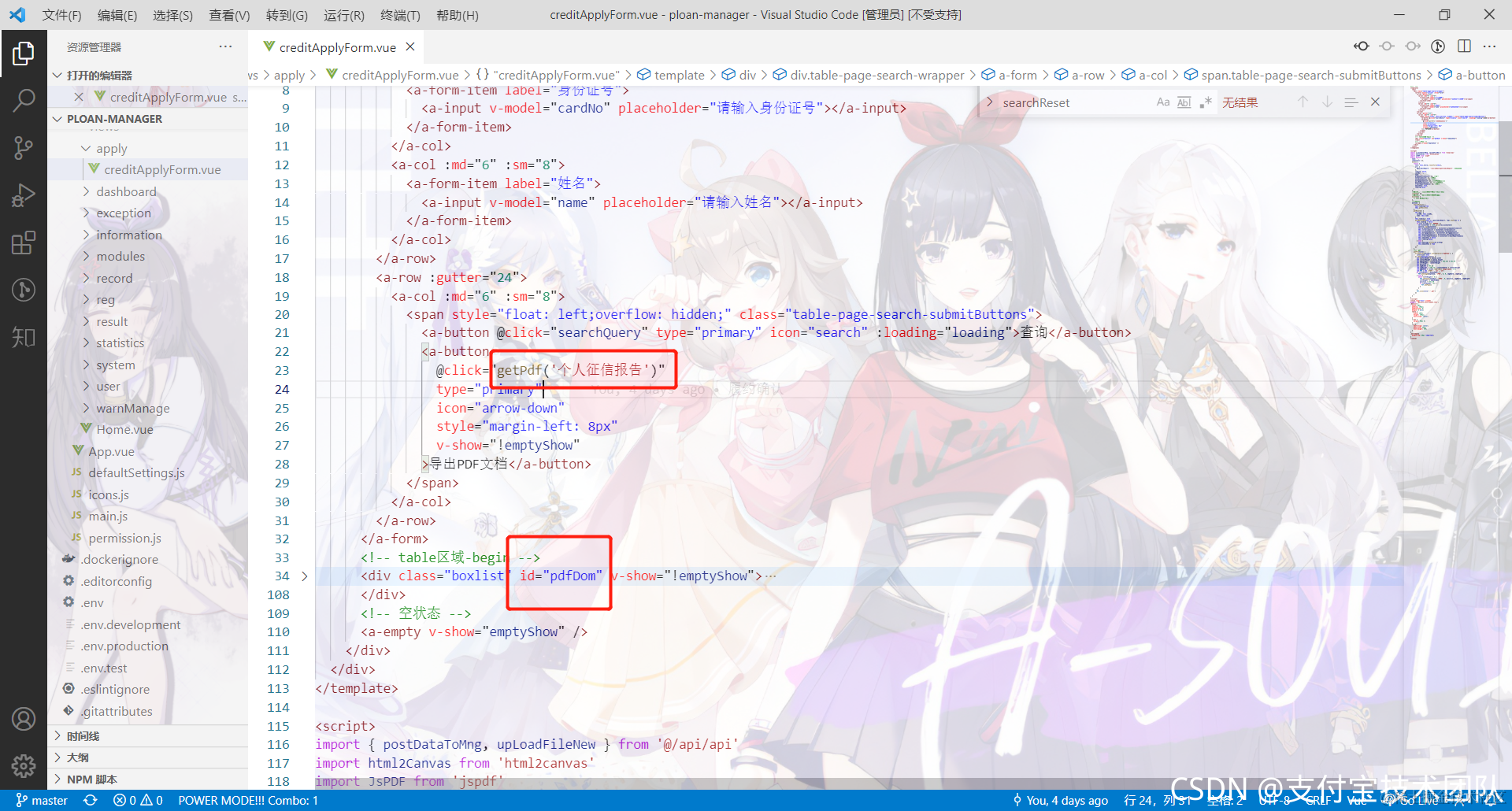Go to next change in the editor toolbar
The height and width of the screenshot is (811, 1512).
point(1413,46)
